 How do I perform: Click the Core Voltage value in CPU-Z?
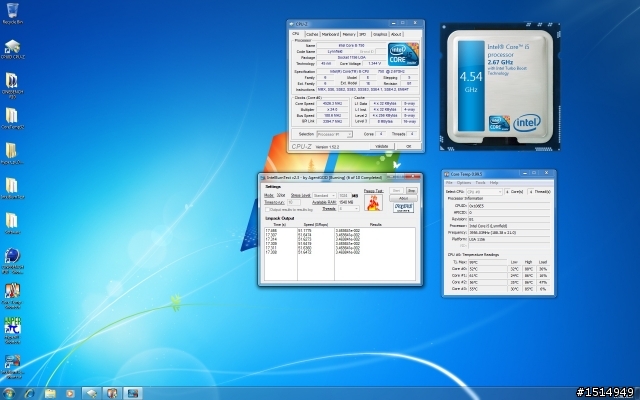(x=374, y=64)
